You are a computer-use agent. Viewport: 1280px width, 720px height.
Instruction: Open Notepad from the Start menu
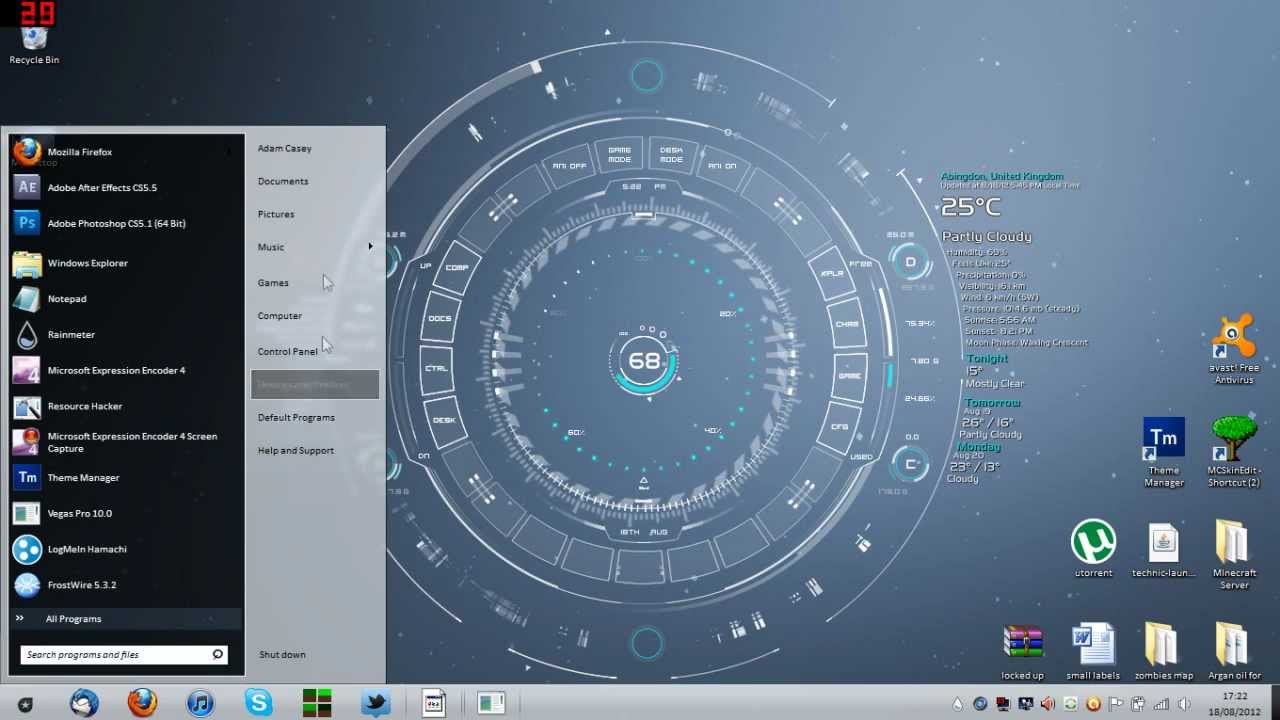(124, 299)
